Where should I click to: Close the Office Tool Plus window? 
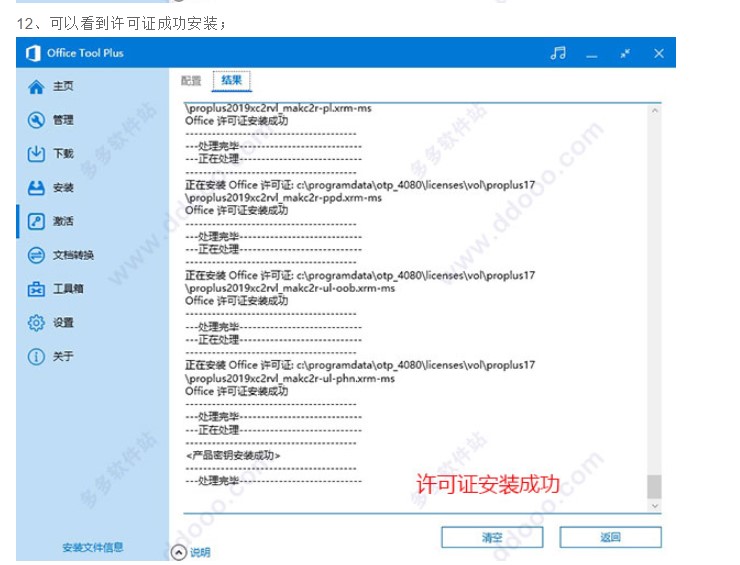[659, 53]
